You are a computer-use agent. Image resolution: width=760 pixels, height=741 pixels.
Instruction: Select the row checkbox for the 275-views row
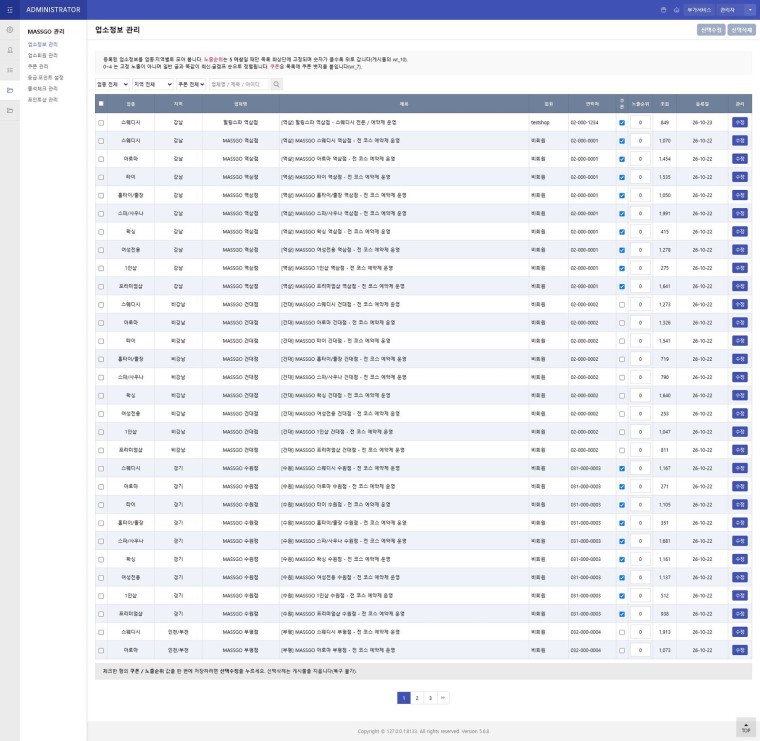tap(101, 268)
